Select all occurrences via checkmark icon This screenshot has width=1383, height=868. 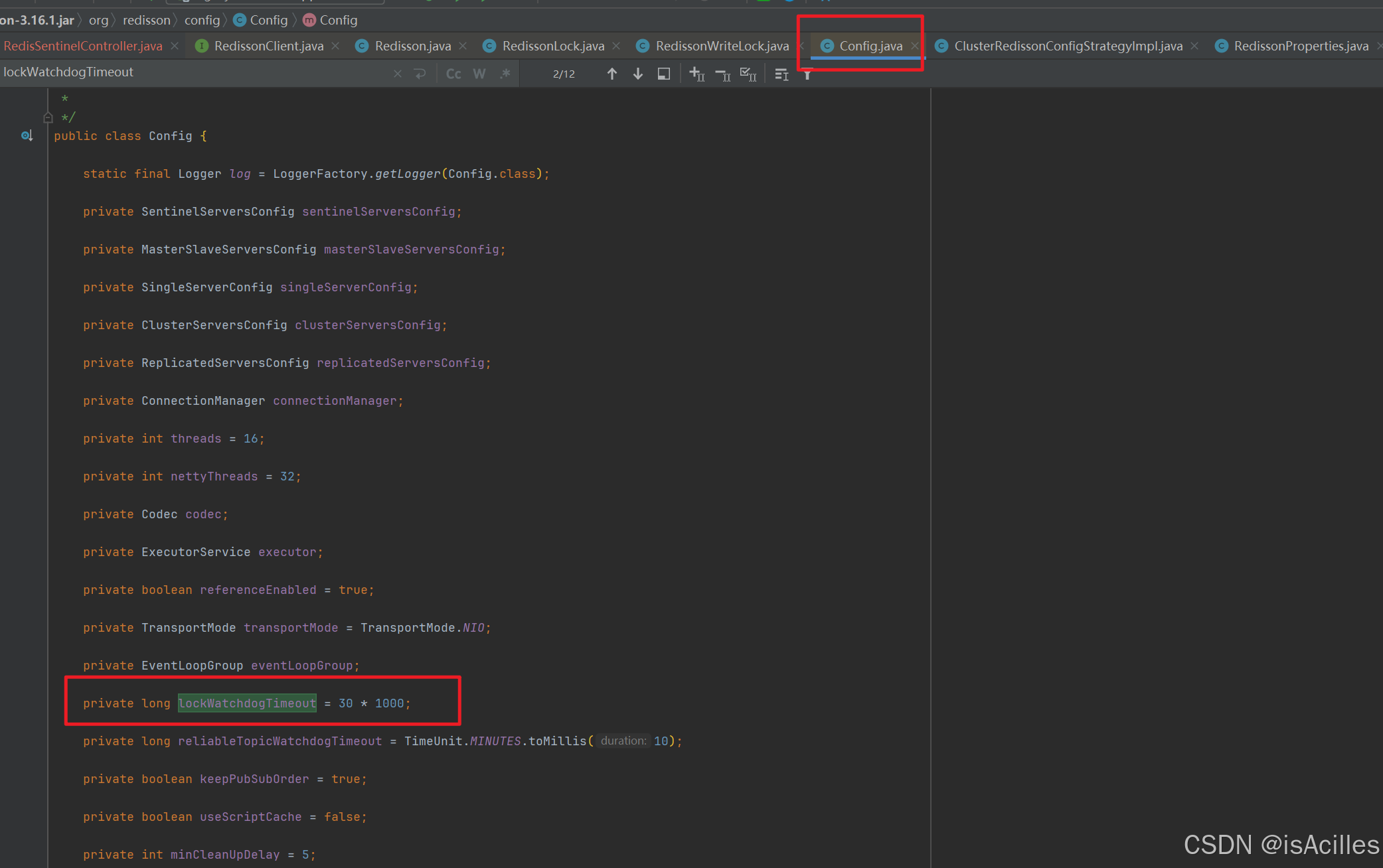(748, 74)
